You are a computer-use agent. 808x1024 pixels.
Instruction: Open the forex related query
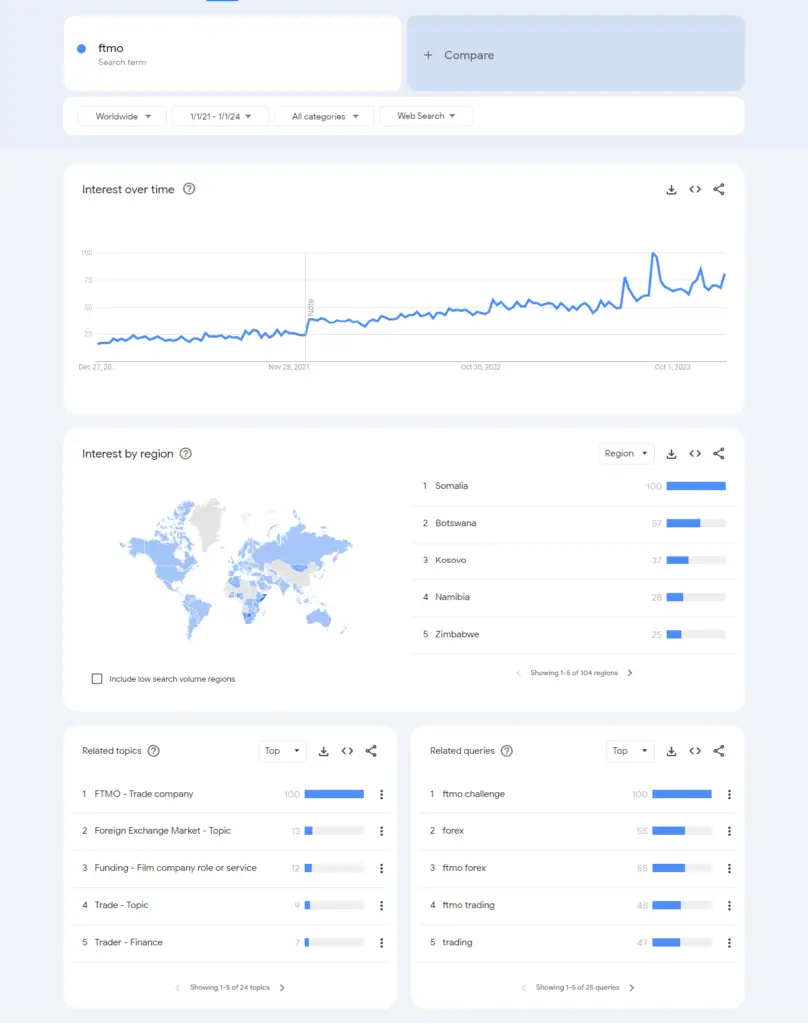[x=453, y=831]
